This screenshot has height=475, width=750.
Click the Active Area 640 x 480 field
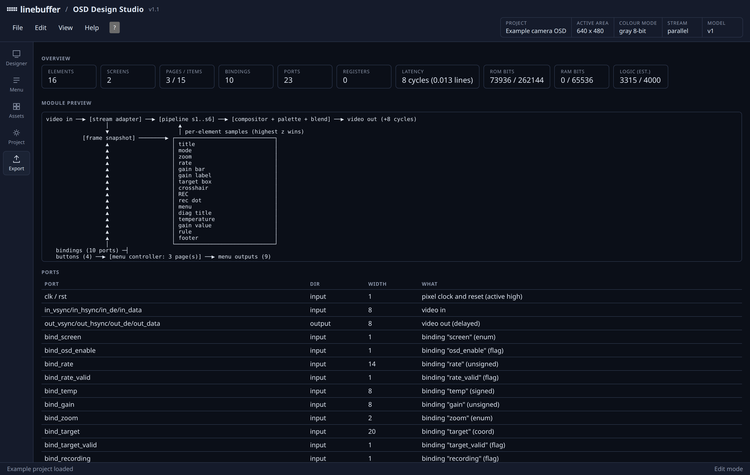(592, 27)
